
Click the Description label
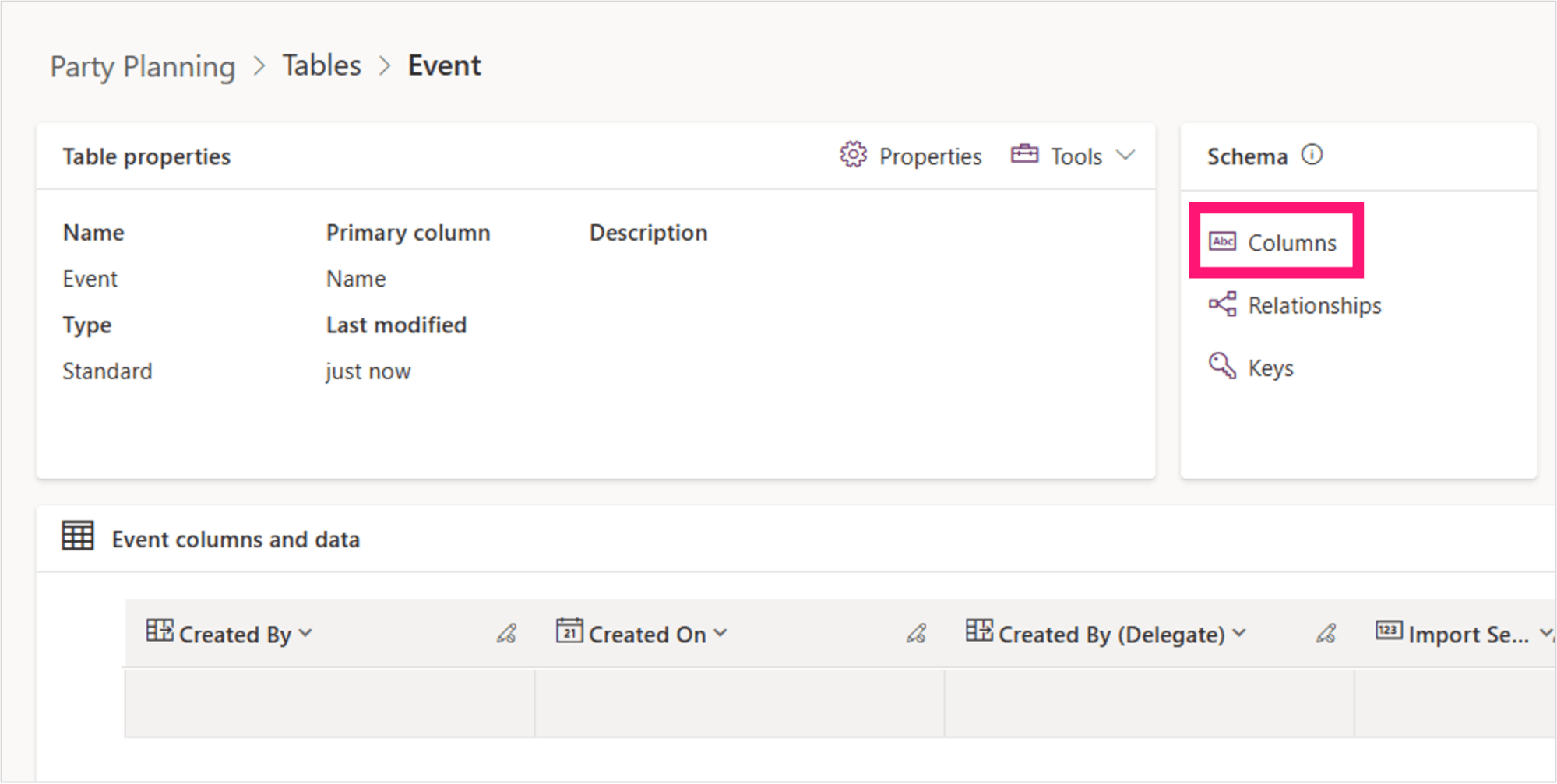click(649, 233)
